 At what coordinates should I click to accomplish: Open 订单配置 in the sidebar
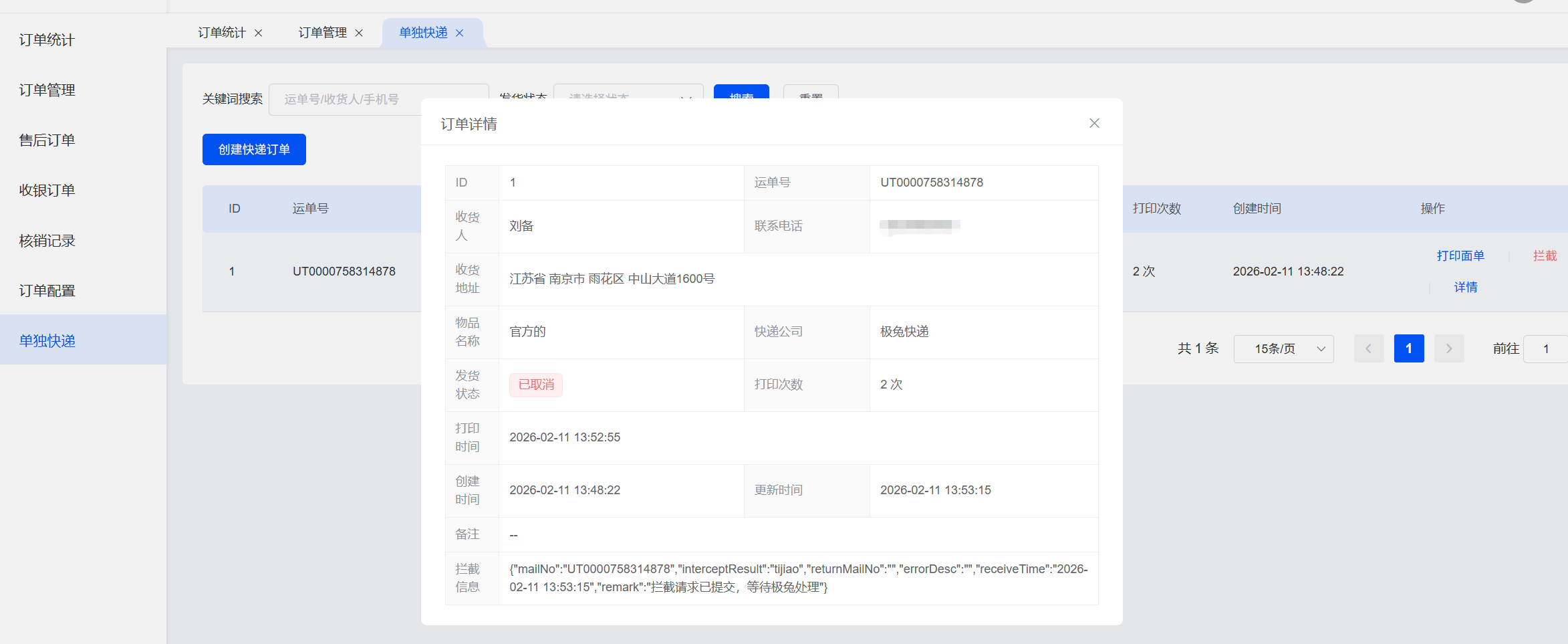[x=47, y=290]
